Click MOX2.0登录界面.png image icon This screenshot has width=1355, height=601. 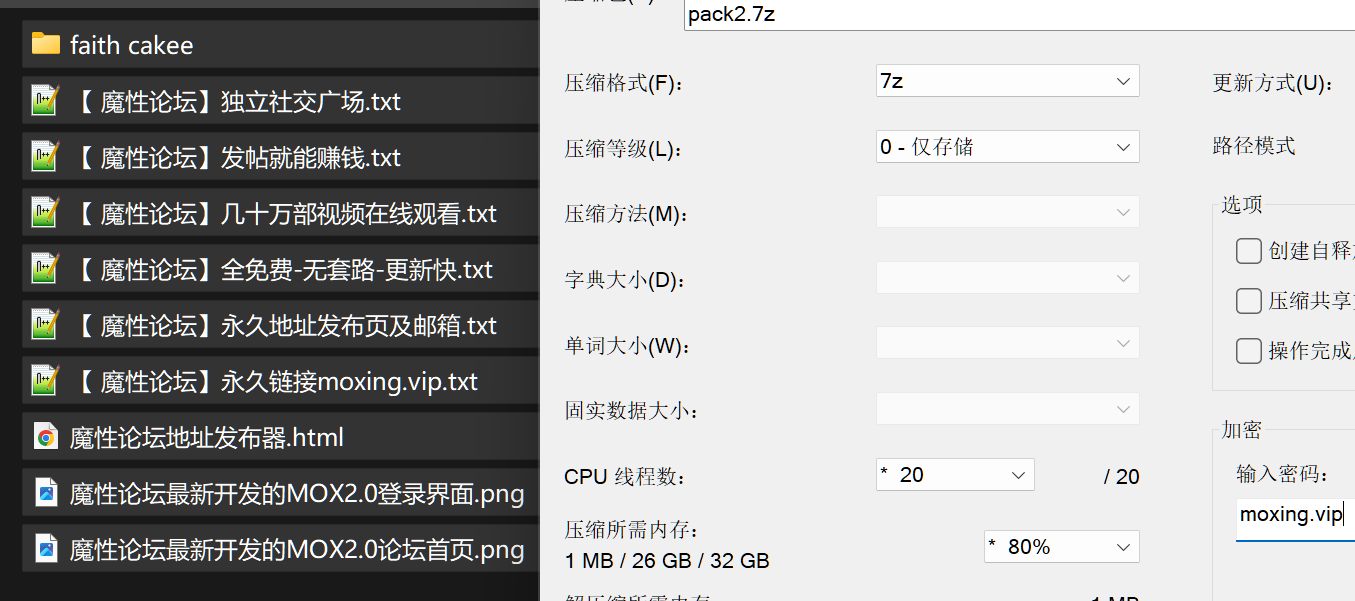point(46,493)
